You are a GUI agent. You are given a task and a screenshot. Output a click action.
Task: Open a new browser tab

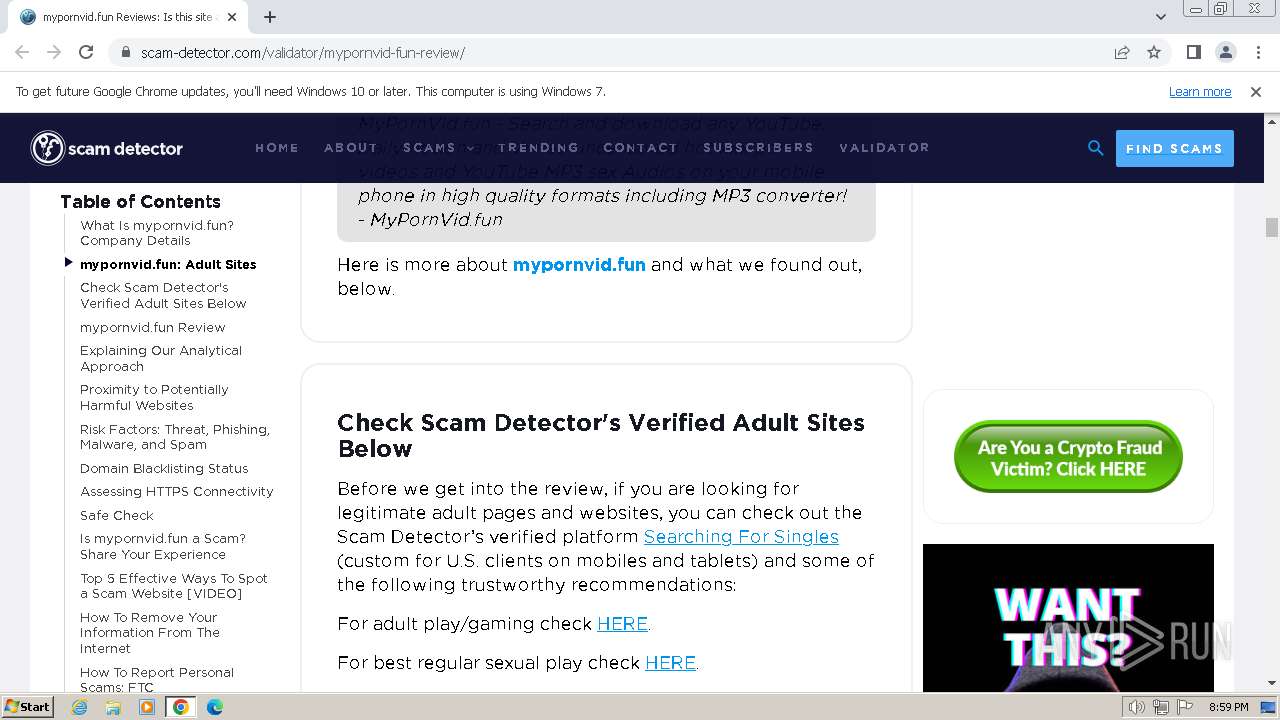point(270,17)
